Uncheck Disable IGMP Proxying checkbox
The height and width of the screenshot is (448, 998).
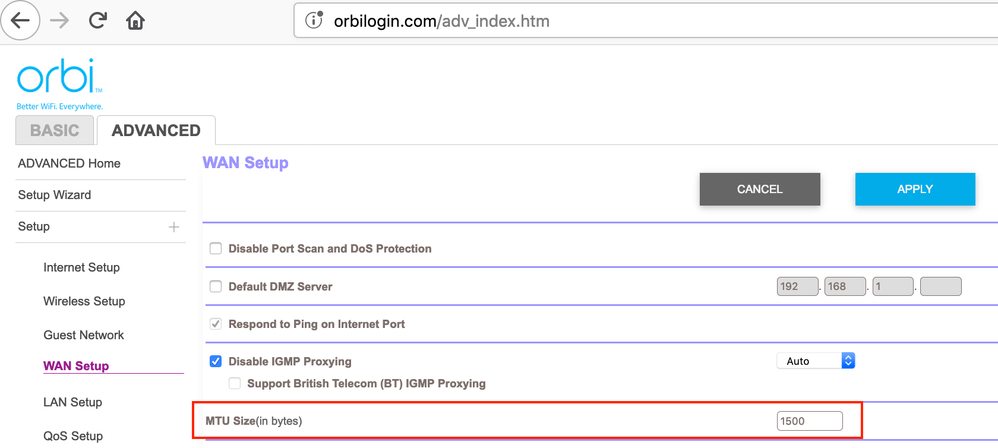coord(216,361)
